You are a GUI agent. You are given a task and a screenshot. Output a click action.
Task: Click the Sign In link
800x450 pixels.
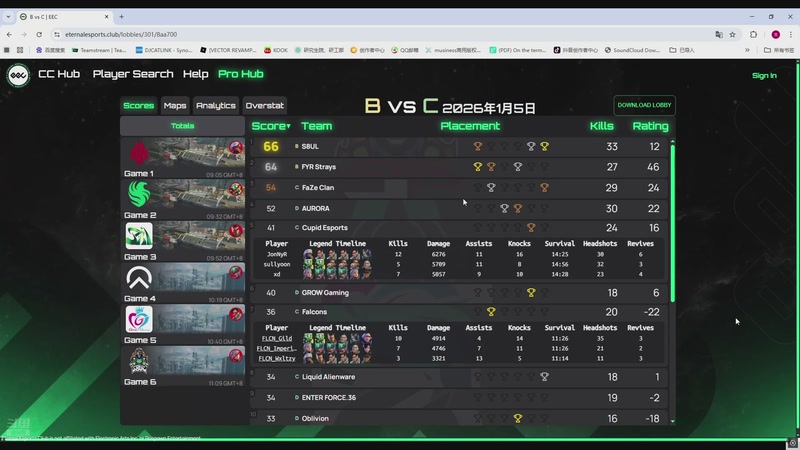[x=764, y=76]
